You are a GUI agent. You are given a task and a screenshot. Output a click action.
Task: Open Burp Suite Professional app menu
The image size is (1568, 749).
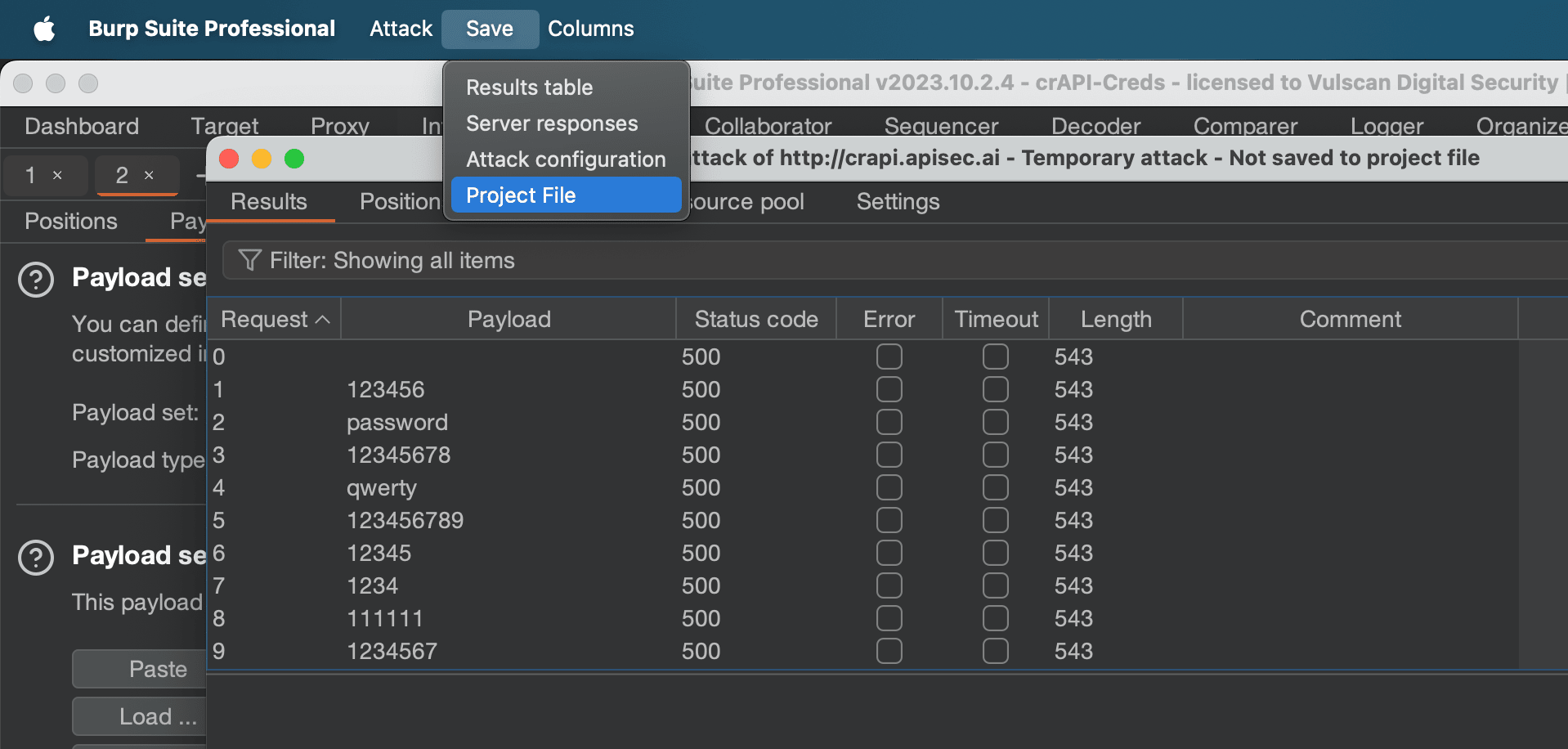point(212,29)
